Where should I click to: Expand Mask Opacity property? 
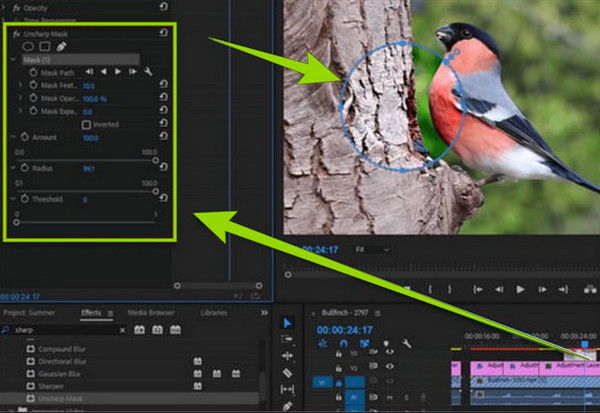20,98
